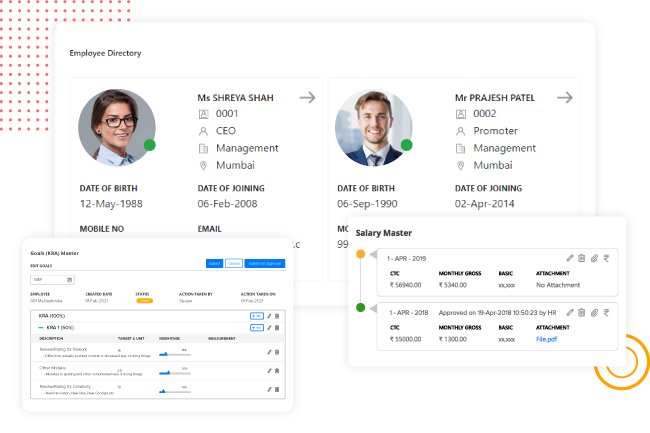
Task: Edit the 1-APR-2018 salary entry
Action: (x=569, y=312)
